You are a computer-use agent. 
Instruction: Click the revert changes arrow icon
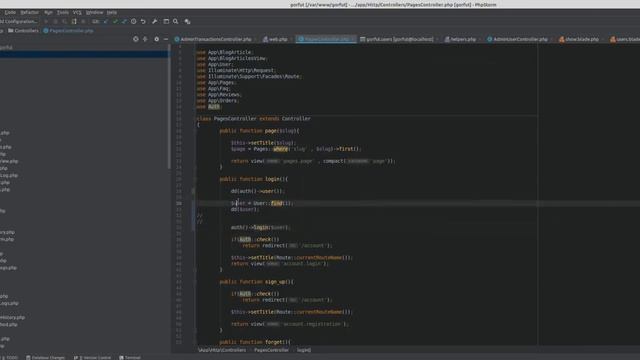click(143, 21)
